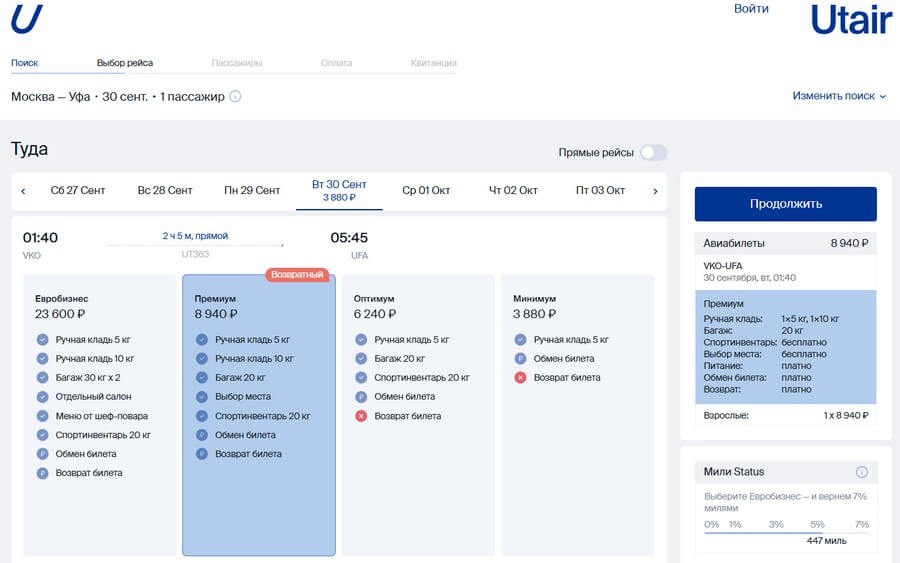Switch to date Ср 01 Окт
The width and height of the screenshot is (900, 563).
pos(426,191)
